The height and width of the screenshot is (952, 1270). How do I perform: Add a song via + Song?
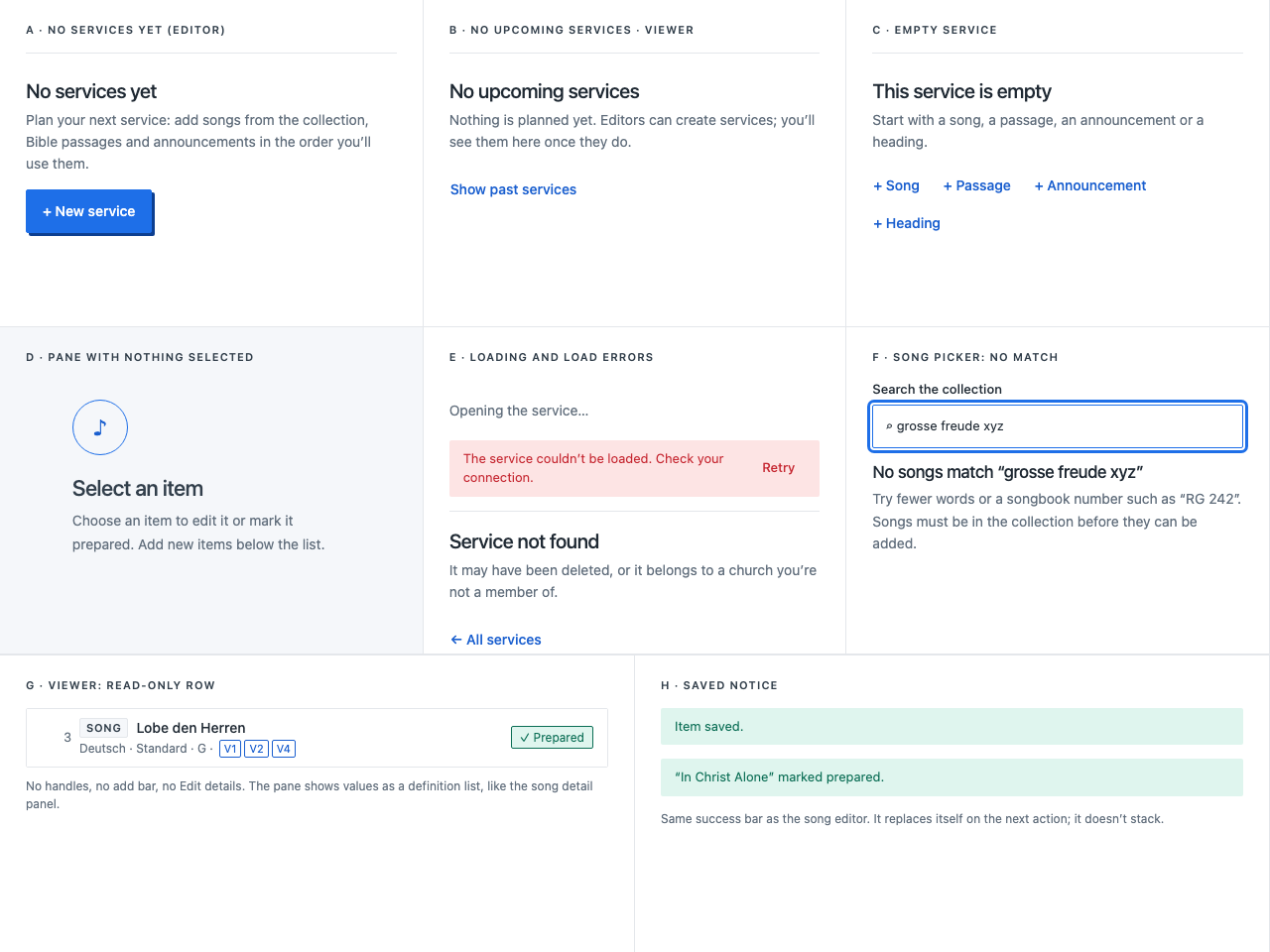(896, 185)
